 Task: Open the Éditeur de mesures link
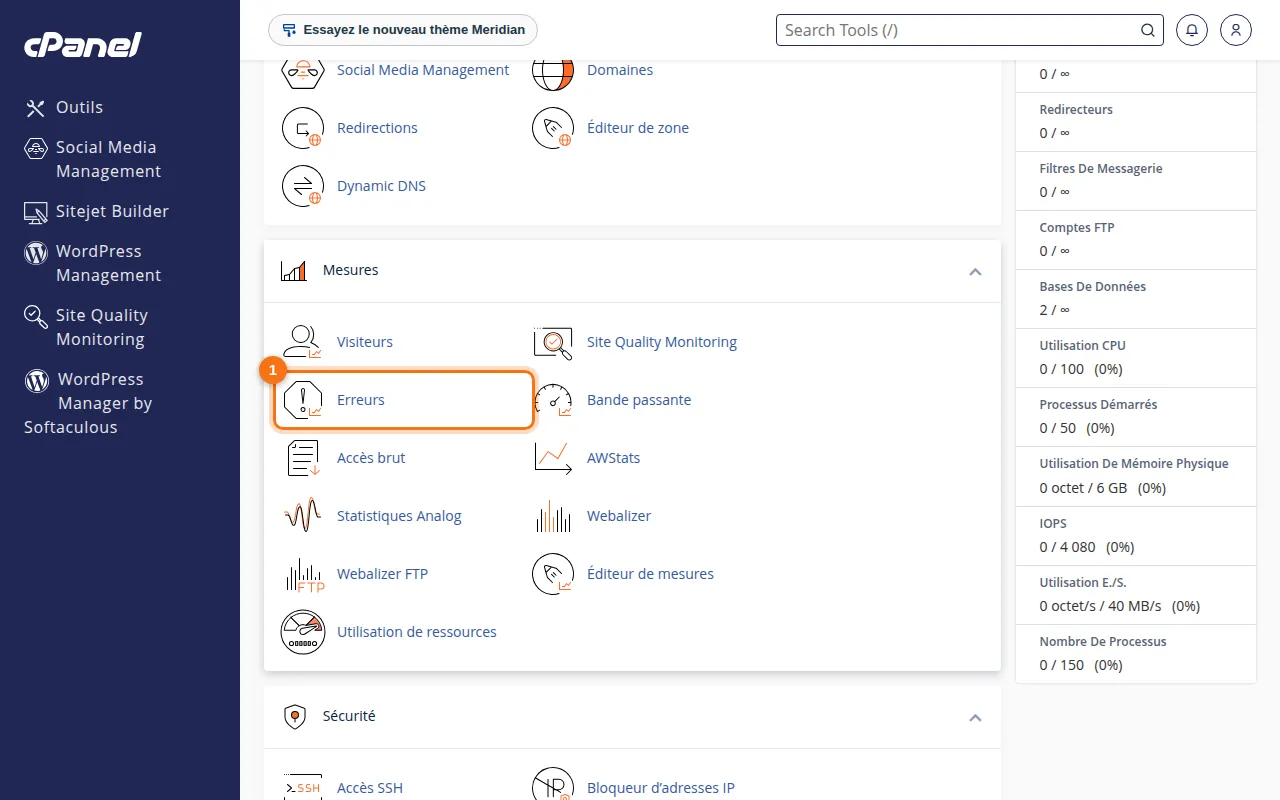tap(650, 574)
